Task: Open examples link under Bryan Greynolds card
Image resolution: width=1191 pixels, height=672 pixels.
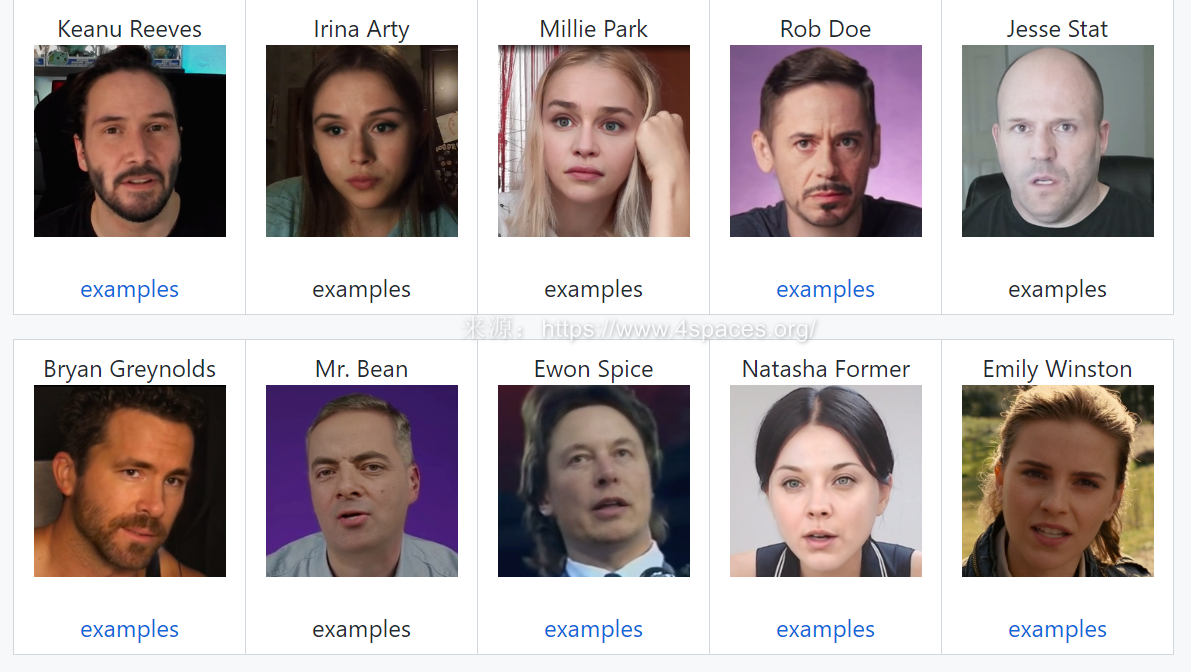Action: point(130,629)
